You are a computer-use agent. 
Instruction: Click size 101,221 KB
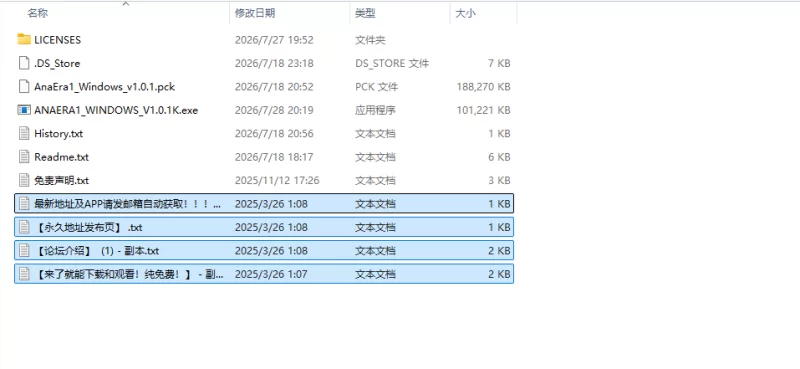pyautogui.click(x=483, y=110)
